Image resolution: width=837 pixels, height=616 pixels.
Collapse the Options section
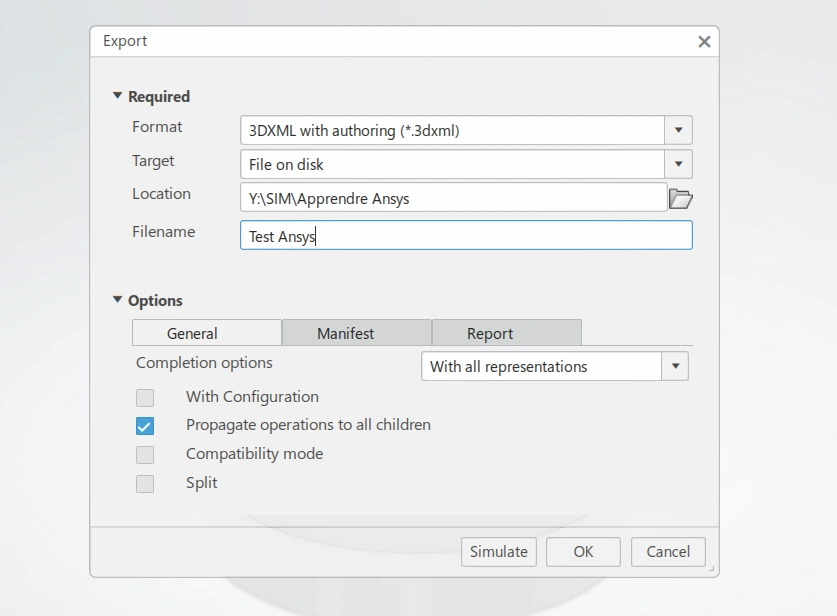click(x=118, y=300)
